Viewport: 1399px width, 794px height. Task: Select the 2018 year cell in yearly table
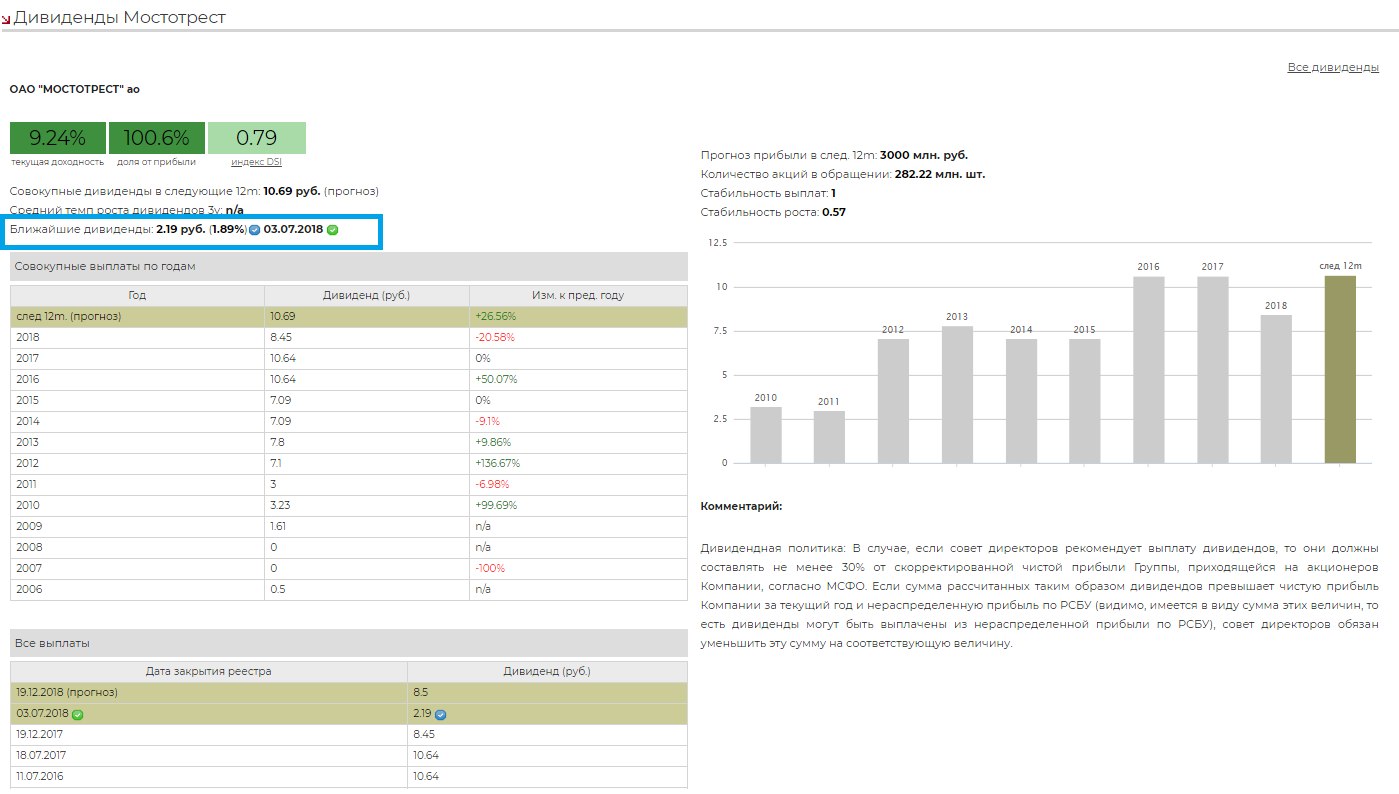[137, 337]
